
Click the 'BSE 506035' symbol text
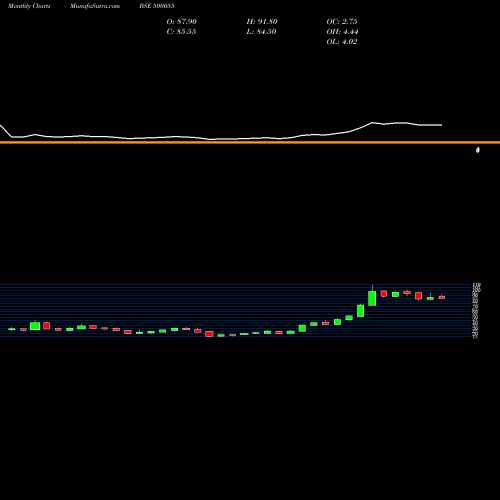(157, 6)
